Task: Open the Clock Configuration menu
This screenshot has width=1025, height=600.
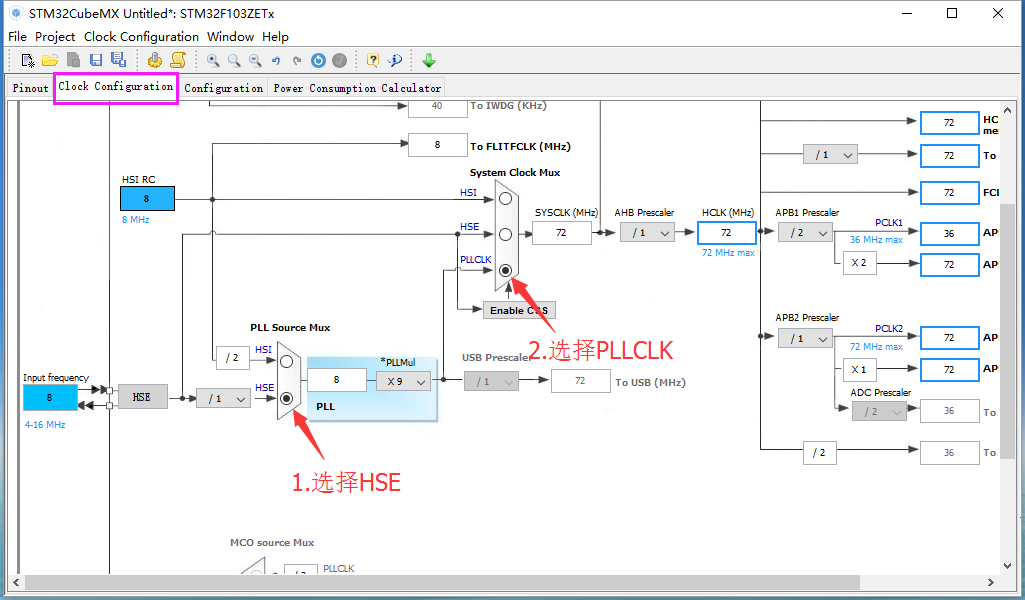Action: tap(141, 37)
